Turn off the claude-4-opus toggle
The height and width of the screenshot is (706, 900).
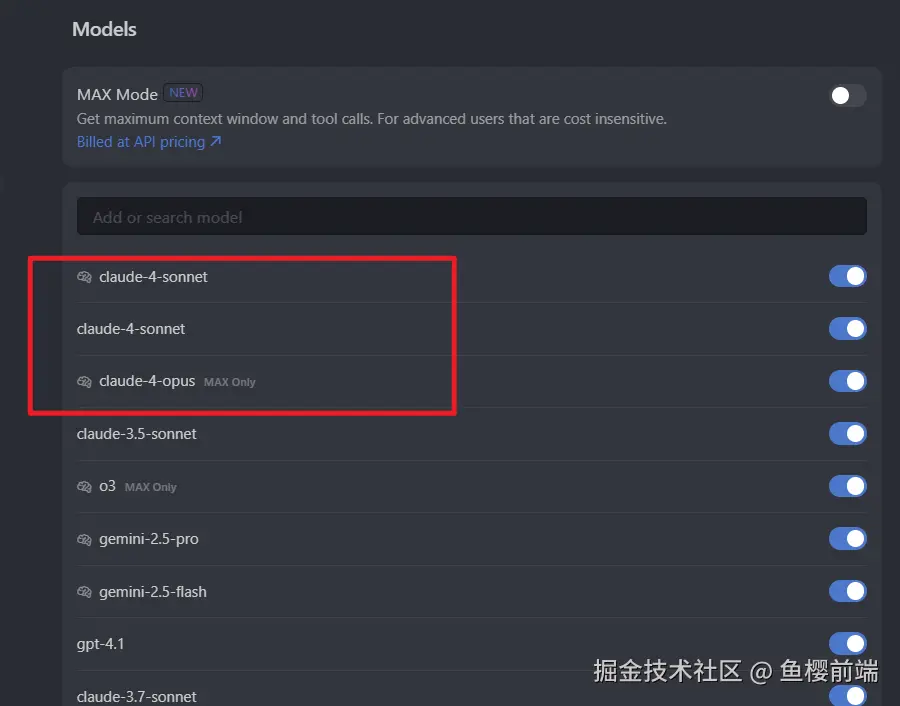848,381
